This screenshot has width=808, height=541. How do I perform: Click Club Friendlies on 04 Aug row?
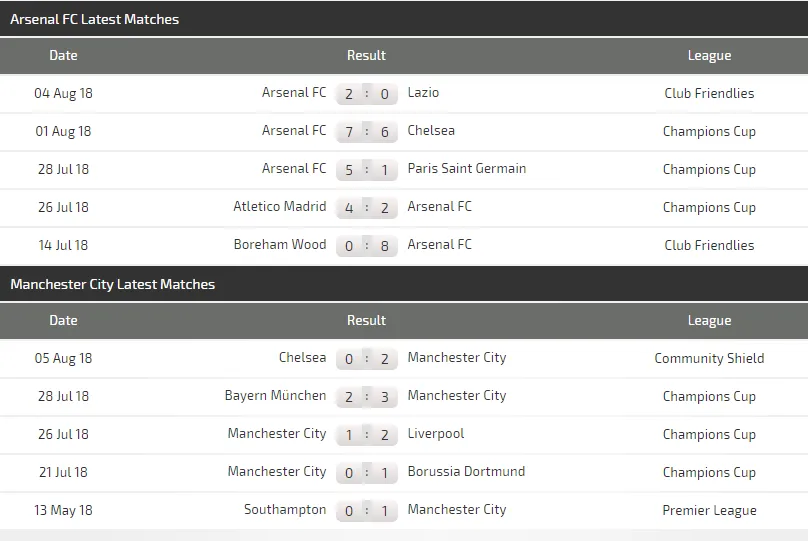(x=709, y=93)
